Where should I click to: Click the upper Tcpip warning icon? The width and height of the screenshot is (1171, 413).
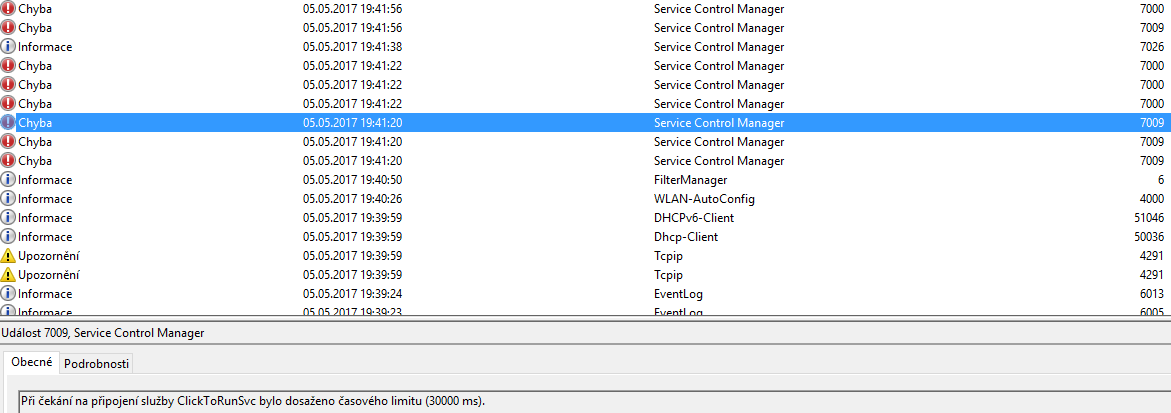coord(9,256)
